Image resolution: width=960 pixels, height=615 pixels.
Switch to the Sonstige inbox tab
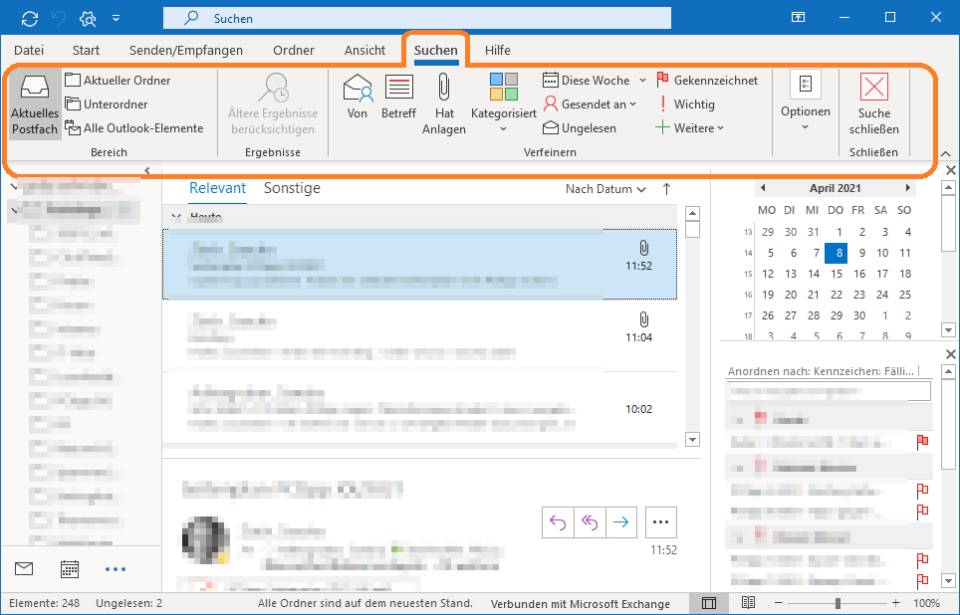click(292, 188)
